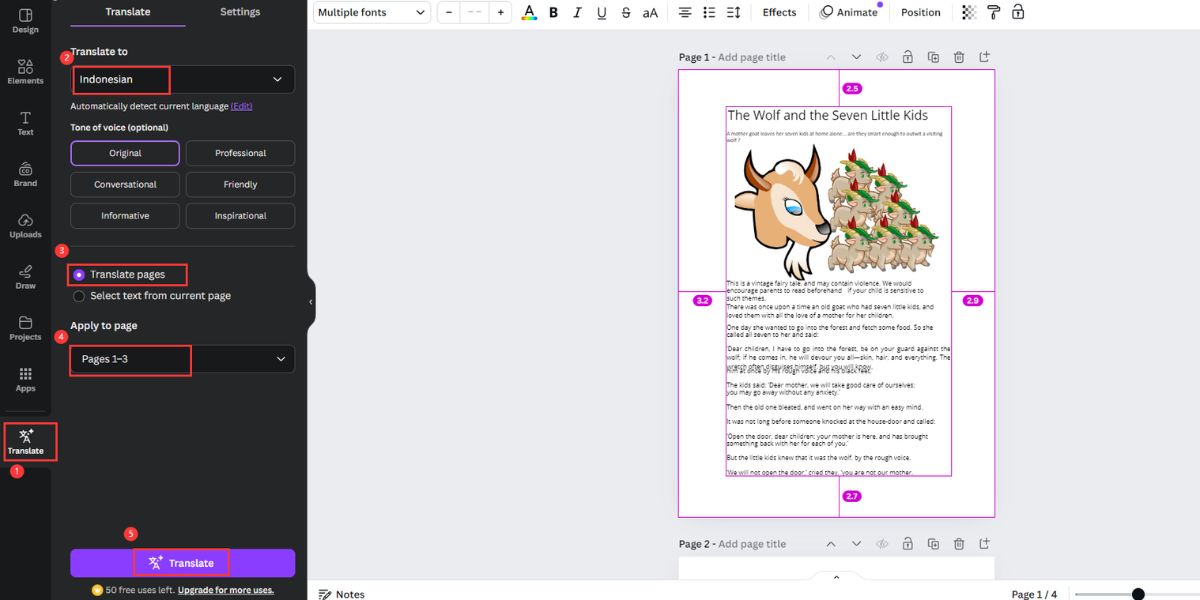Select the Professional tone of voice

(x=240, y=152)
